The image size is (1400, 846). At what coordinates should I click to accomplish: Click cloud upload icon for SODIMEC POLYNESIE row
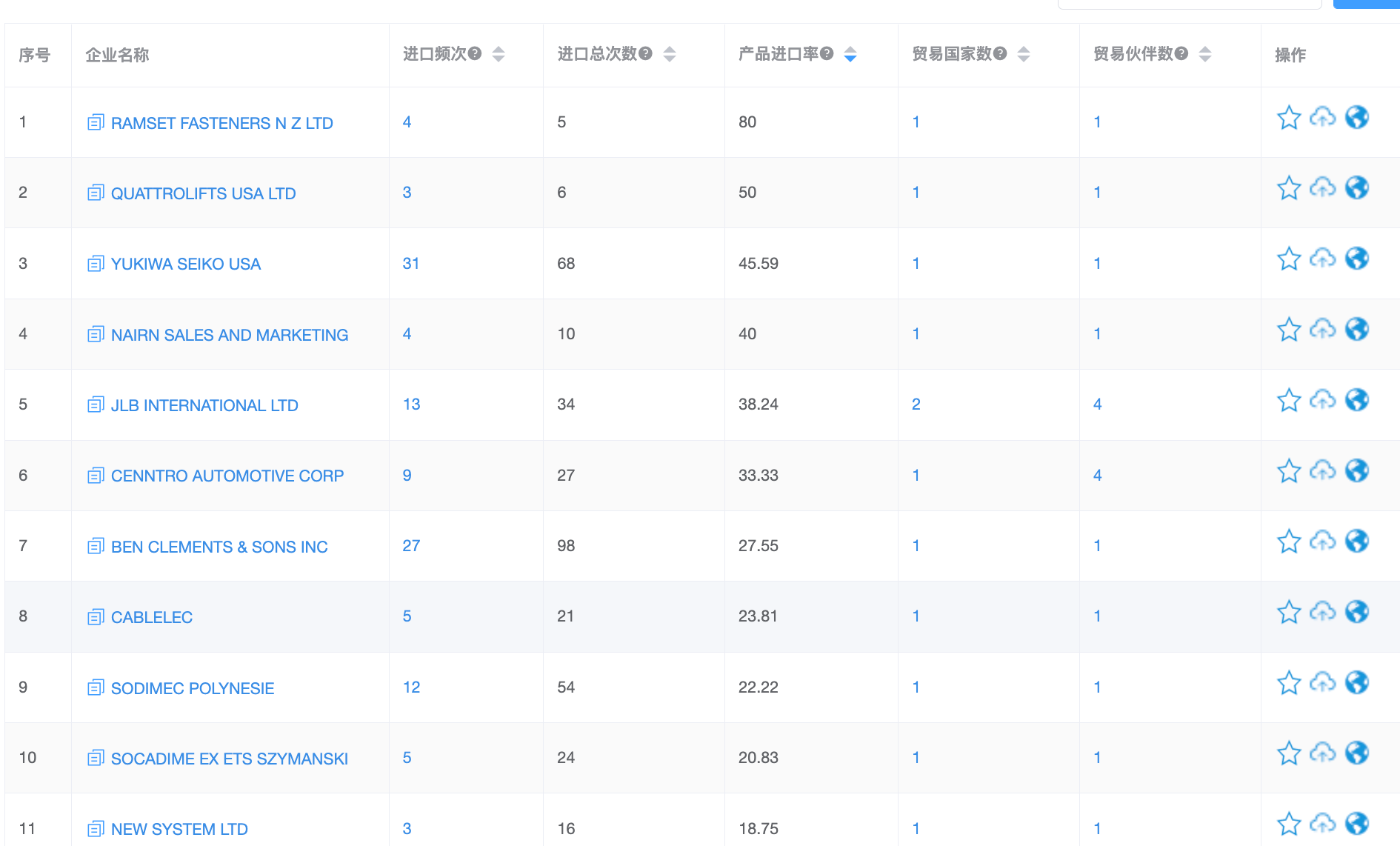point(1323,682)
